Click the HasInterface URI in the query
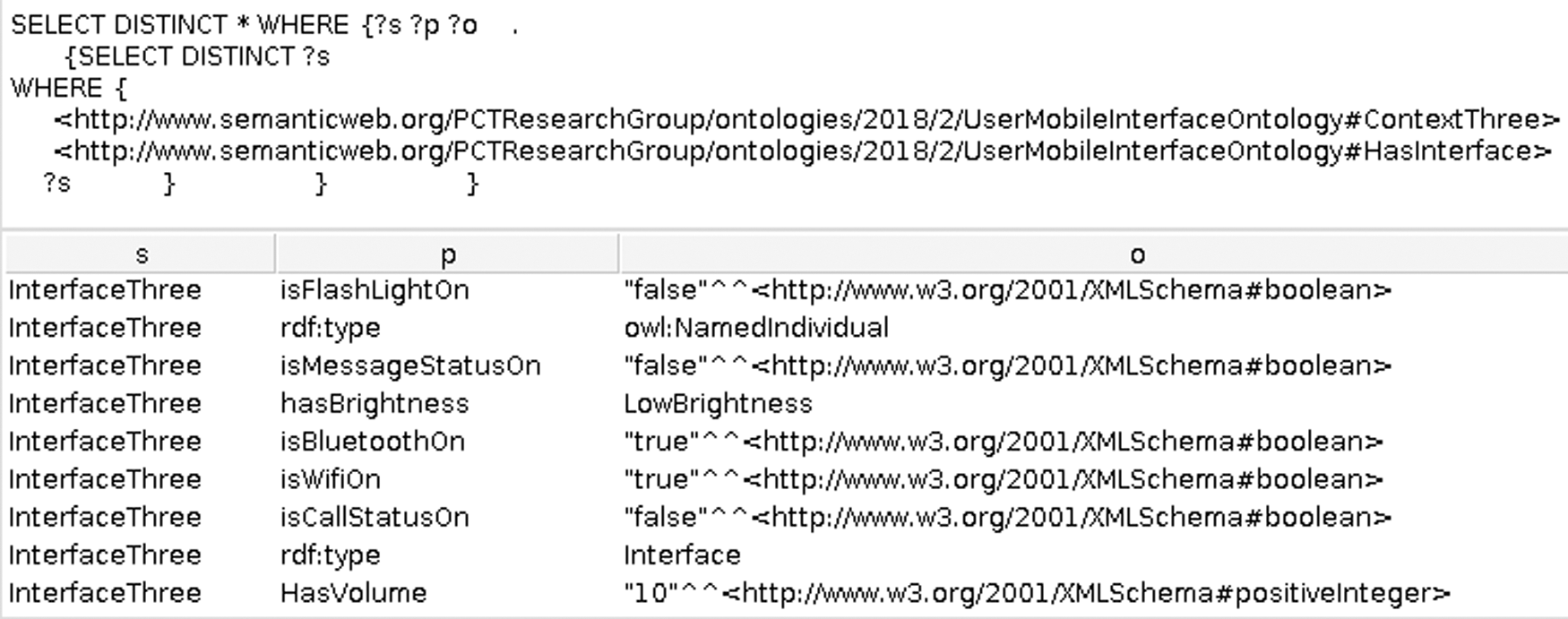This screenshot has width=1568, height=619. (802, 151)
